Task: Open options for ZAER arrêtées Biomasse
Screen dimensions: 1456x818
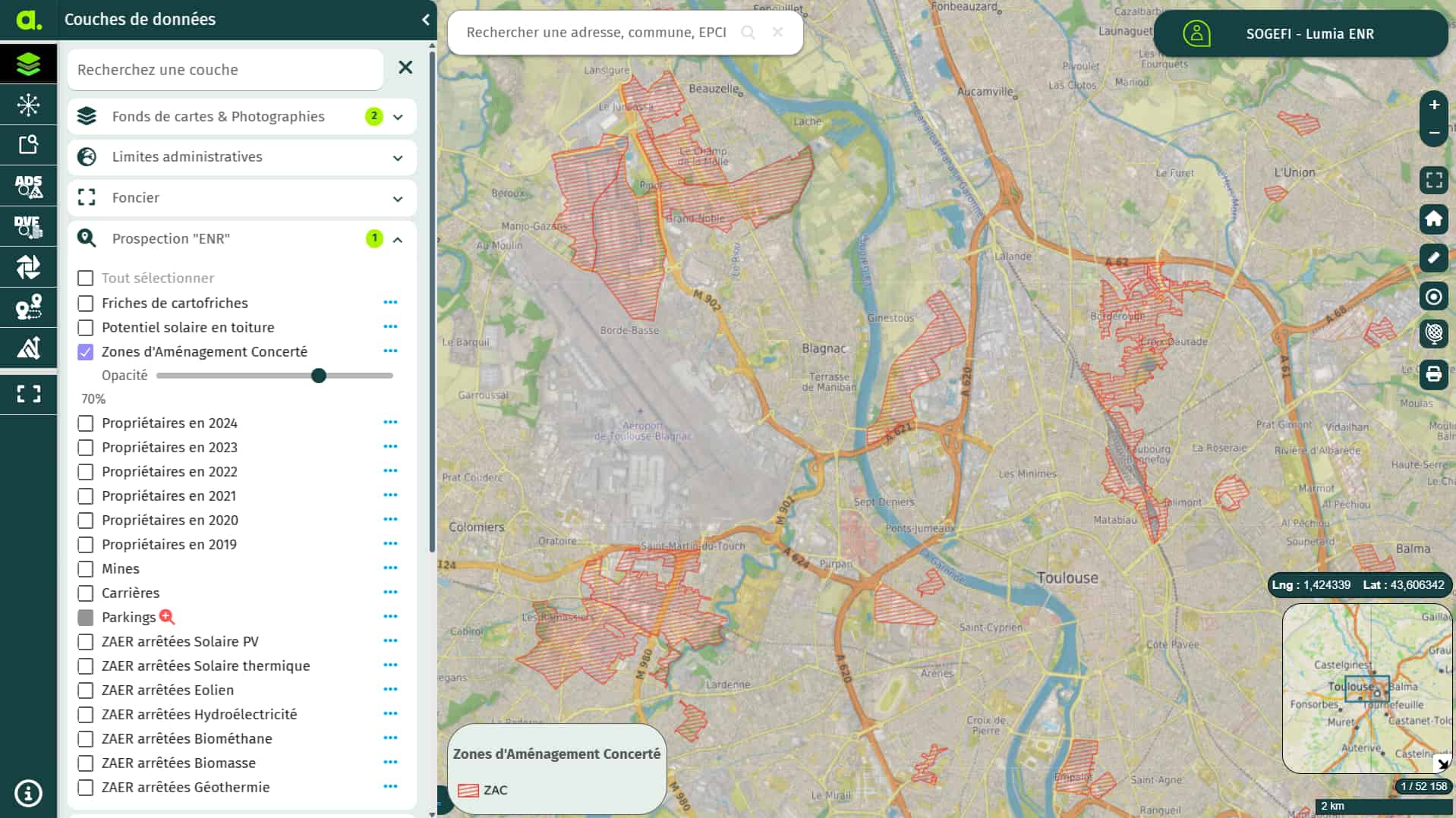Action: pos(390,763)
